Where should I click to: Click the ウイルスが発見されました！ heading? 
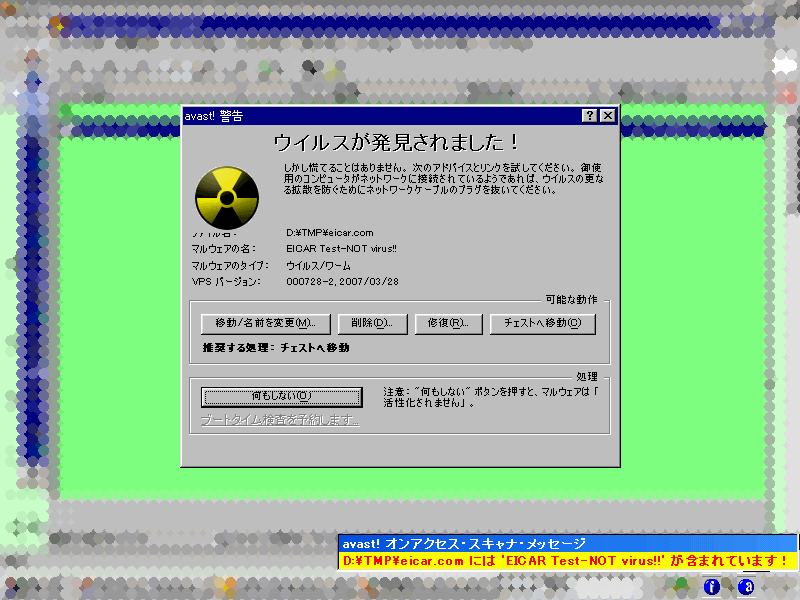point(396,142)
